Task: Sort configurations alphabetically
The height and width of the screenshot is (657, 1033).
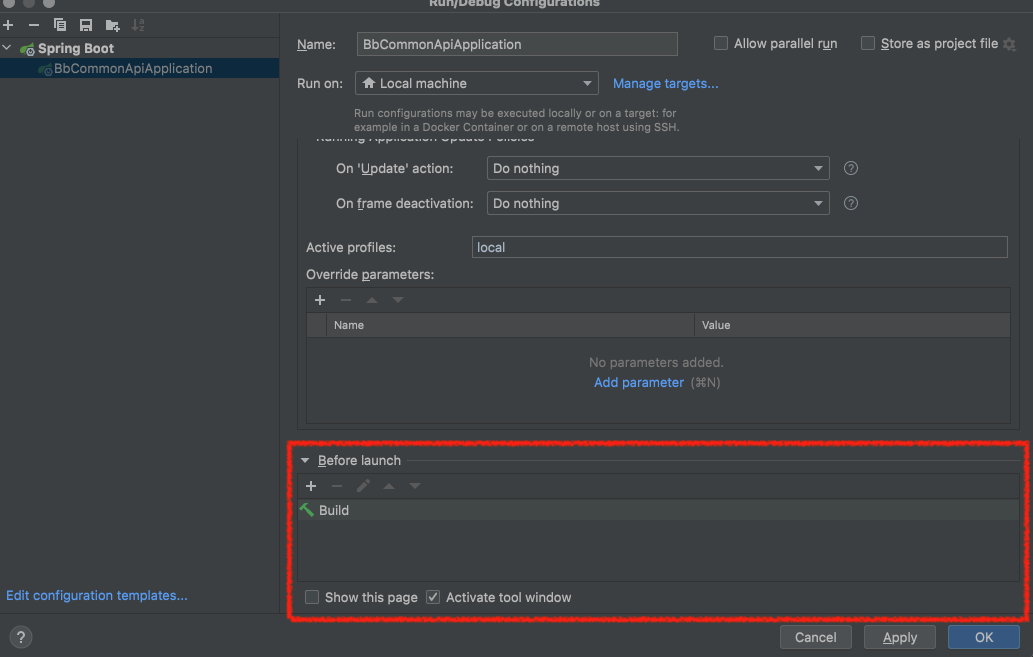Action: (138, 25)
